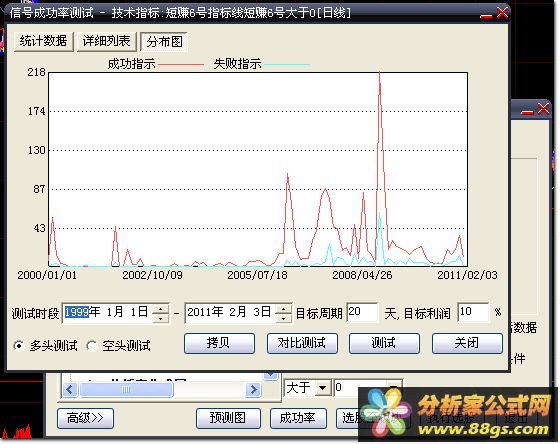This screenshot has width=560, height=444.
Task: Minimize the background dialog window
Action: (x=527, y=110)
